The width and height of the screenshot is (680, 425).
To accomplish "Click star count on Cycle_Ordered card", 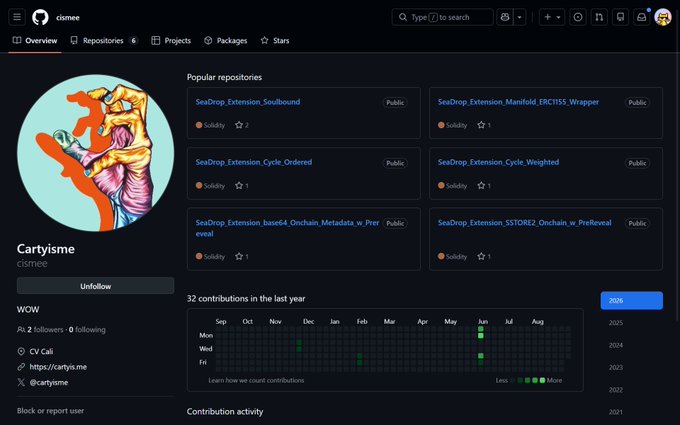I will point(242,186).
